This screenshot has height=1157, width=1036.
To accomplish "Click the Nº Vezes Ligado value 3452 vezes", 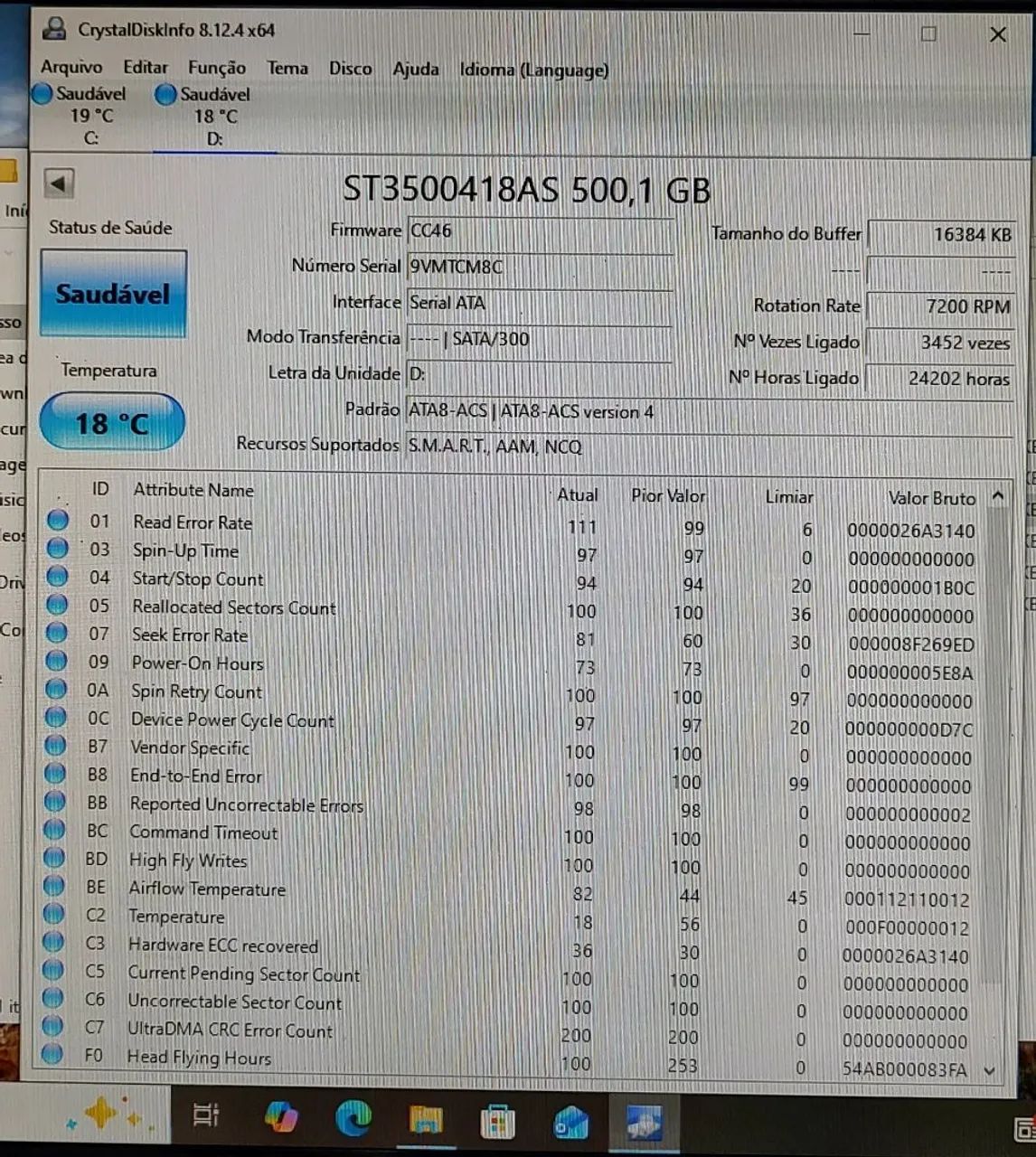I will click(x=941, y=343).
